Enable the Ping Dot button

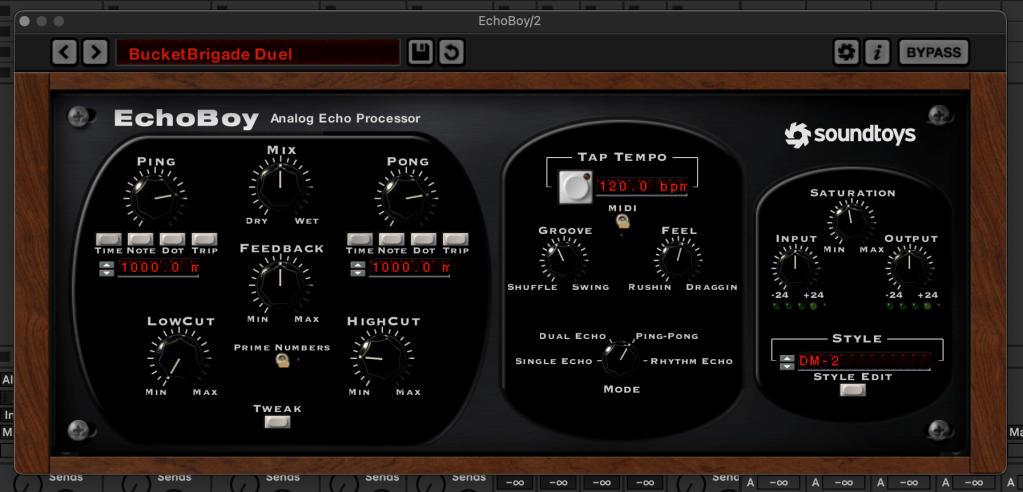[x=172, y=239]
